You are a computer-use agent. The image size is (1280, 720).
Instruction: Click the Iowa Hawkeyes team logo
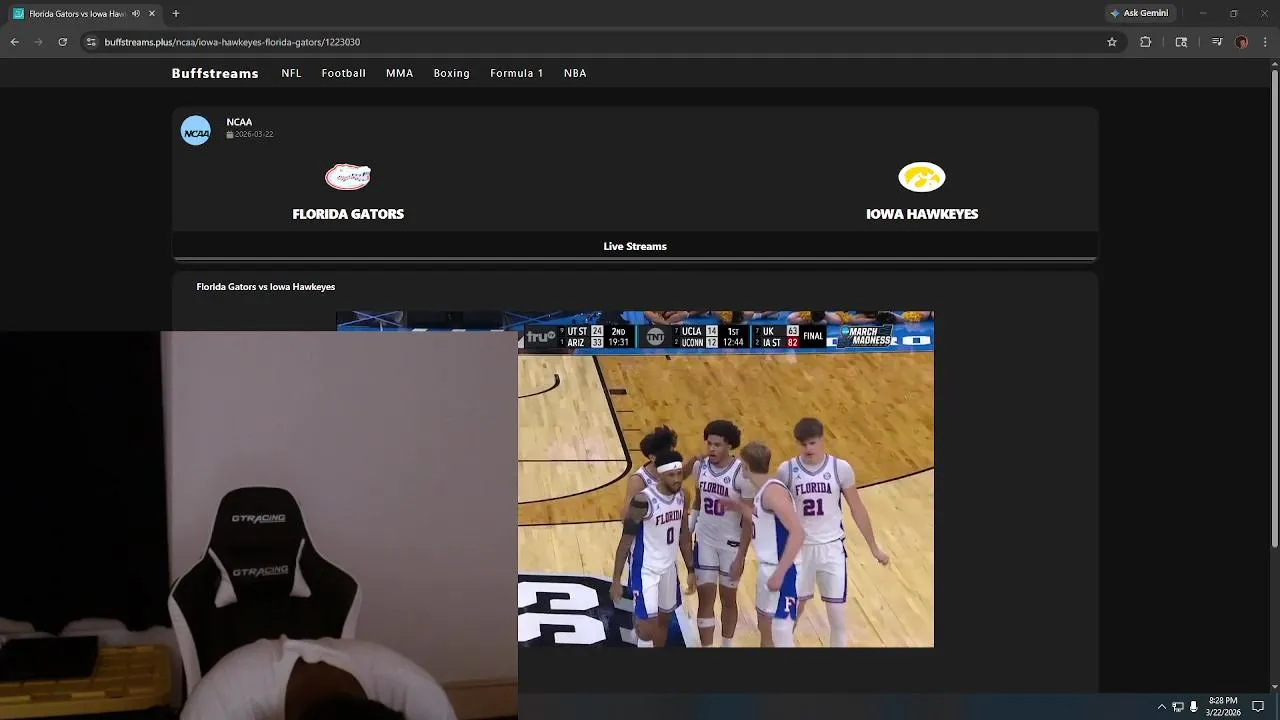click(x=922, y=177)
